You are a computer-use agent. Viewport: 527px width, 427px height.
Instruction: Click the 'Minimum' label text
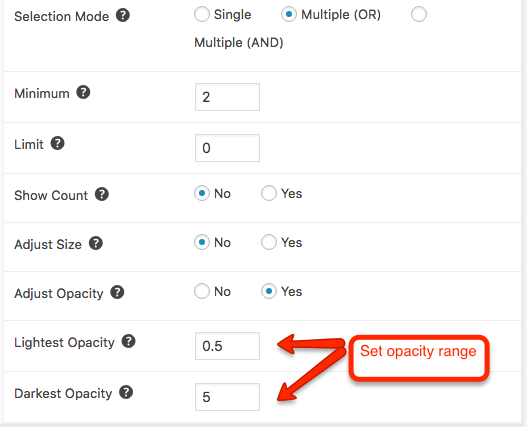[42, 93]
